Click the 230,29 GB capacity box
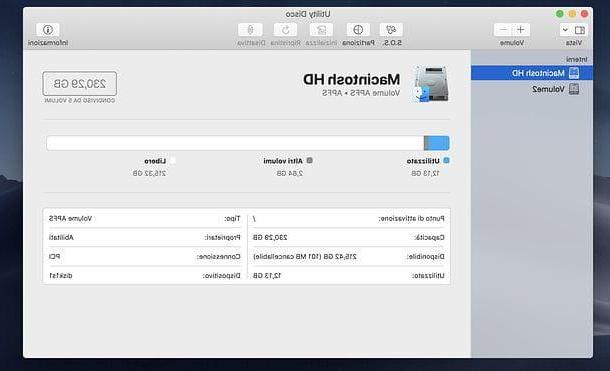The image size is (610, 371). click(x=80, y=83)
